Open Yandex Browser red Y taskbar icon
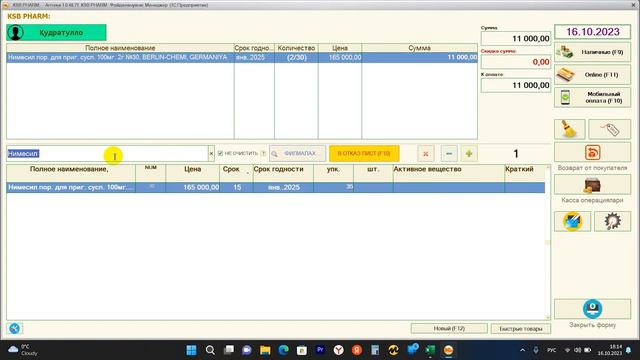 click(x=338, y=350)
